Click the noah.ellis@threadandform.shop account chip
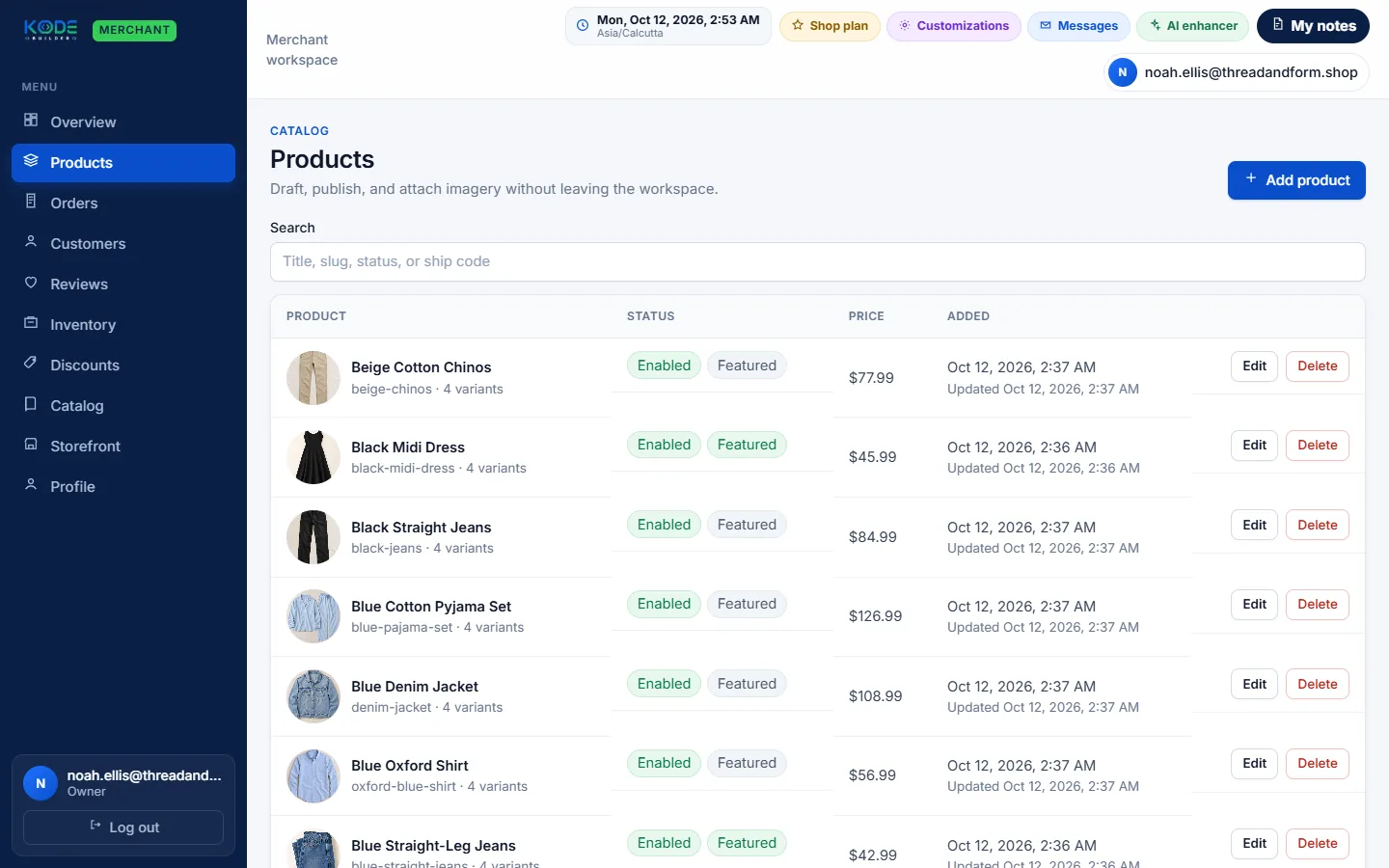Screen dimensions: 1389x868 click(x=1237, y=72)
